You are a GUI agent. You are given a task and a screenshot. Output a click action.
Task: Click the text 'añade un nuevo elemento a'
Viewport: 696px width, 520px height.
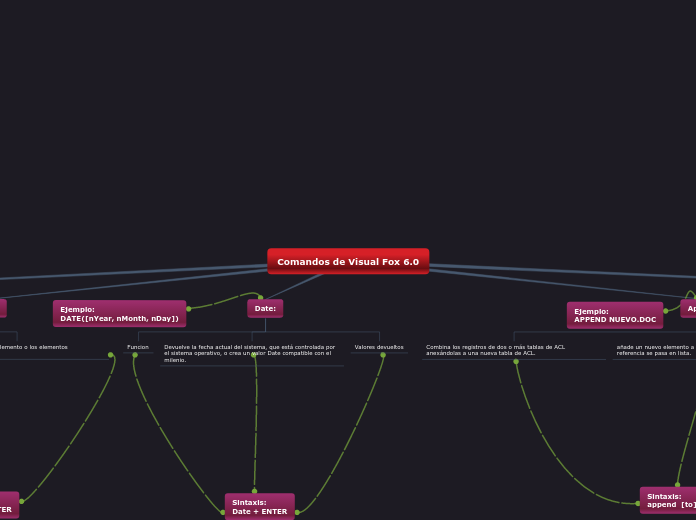[655, 347]
